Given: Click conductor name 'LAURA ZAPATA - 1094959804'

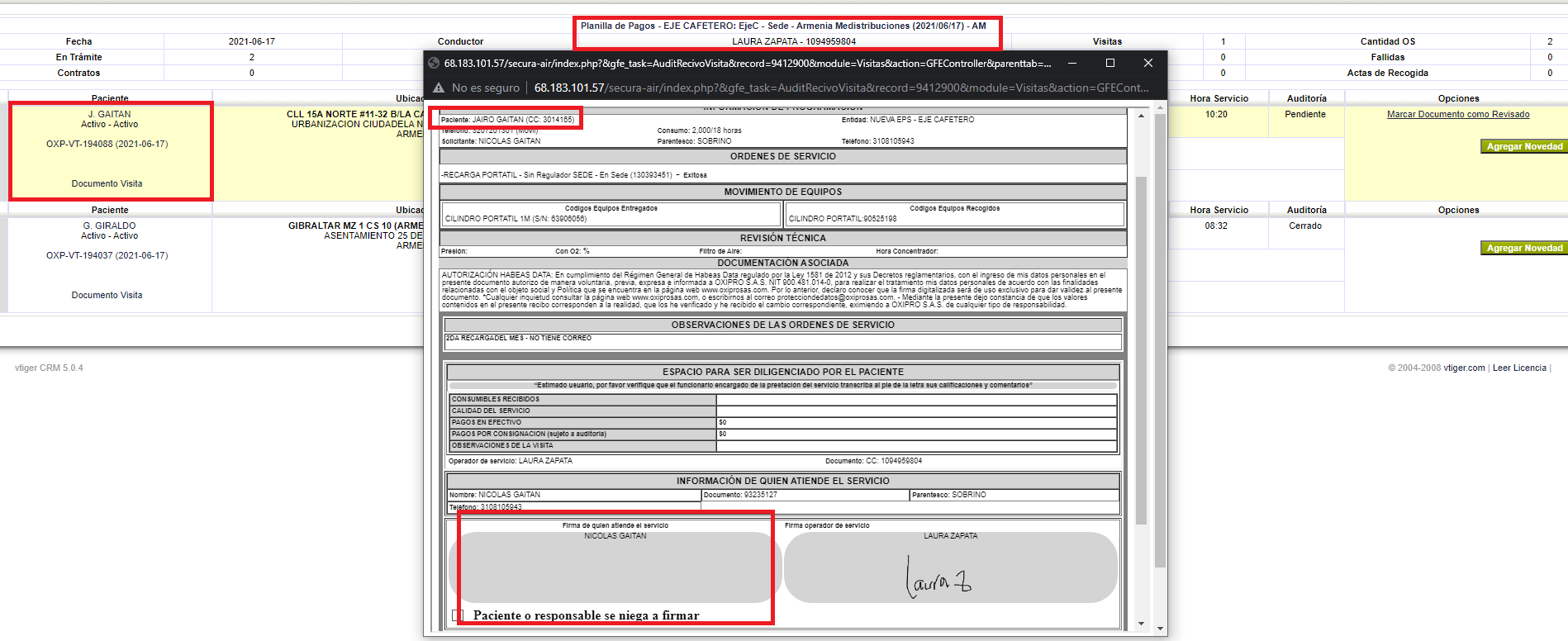Looking at the screenshot, I should click(x=794, y=41).
